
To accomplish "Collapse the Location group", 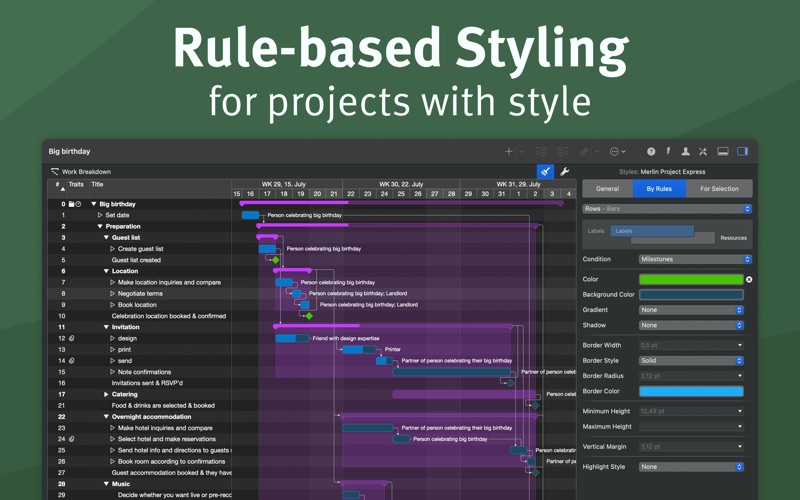I will [x=106, y=271].
